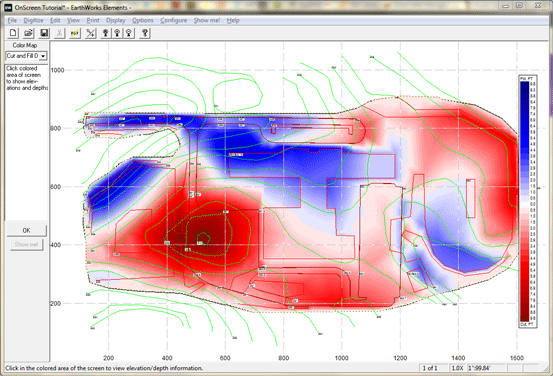Click the middle zoom magnifier icon

117,33
